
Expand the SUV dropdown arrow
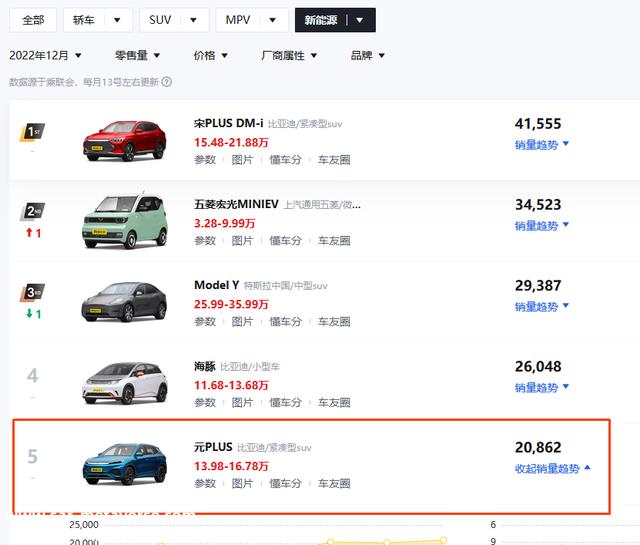pos(193,20)
